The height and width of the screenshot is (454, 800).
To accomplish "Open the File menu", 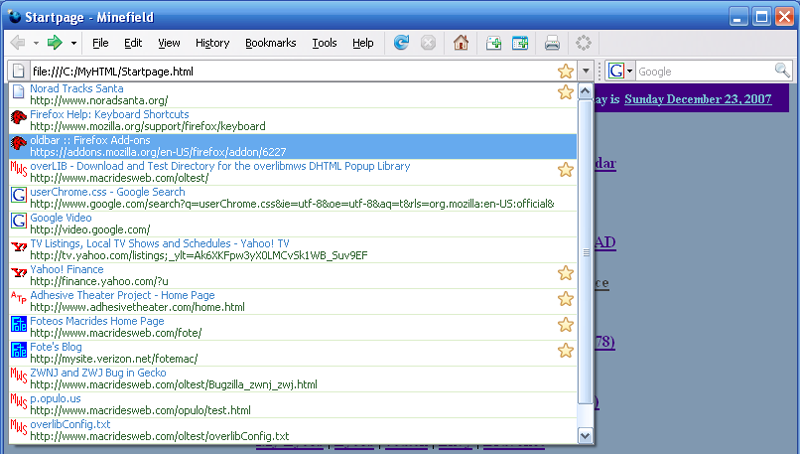I will (100, 43).
